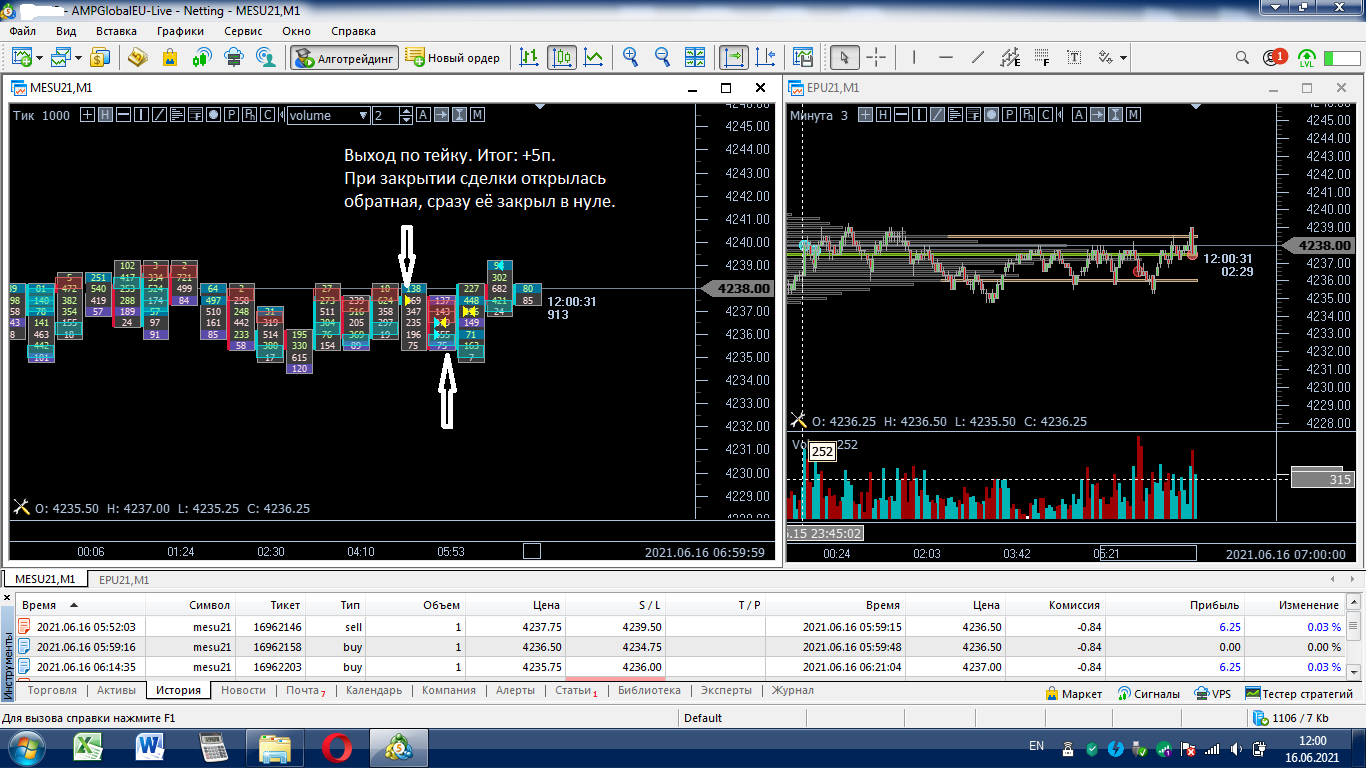The width and height of the screenshot is (1366, 768).
Task: Open Excel from the Windows taskbar
Action: (x=90, y=746)
